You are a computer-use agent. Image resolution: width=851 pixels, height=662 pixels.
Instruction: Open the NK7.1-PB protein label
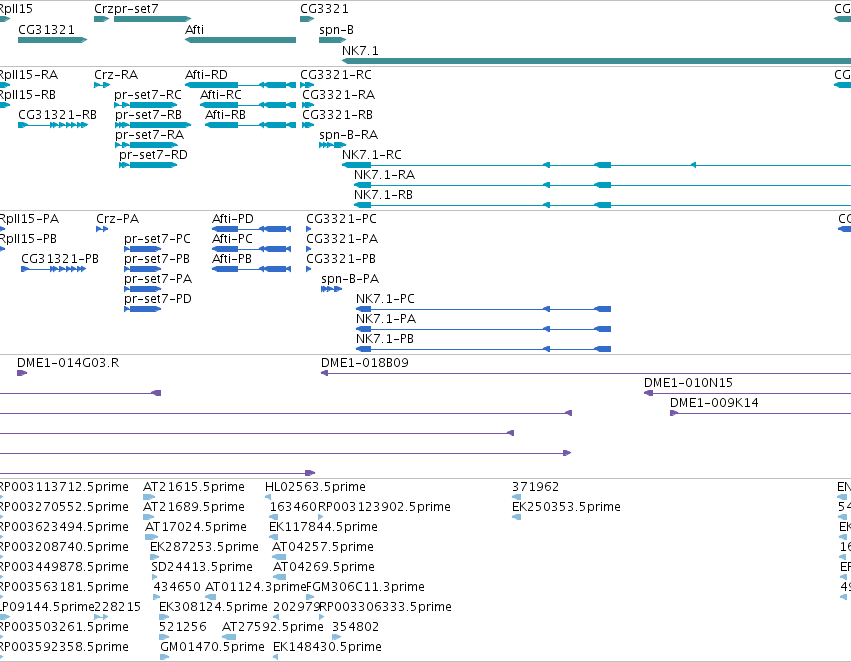(x=385, y=340)
